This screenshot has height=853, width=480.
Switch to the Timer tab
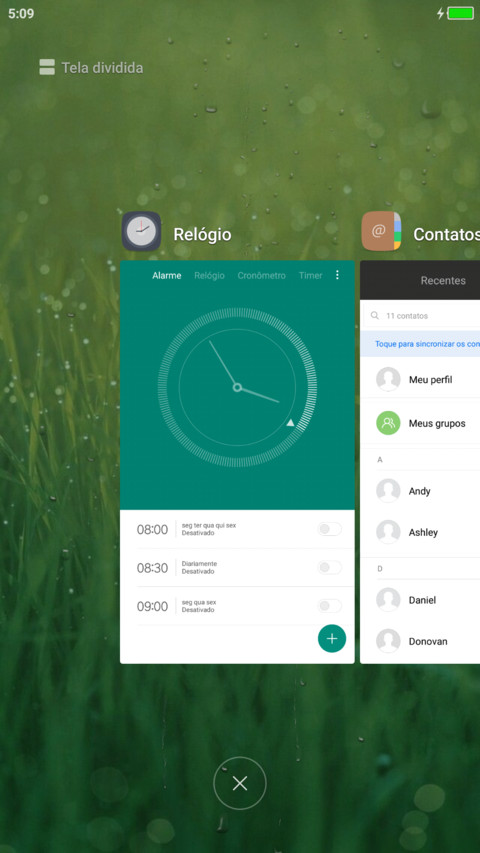click(310, 275)
